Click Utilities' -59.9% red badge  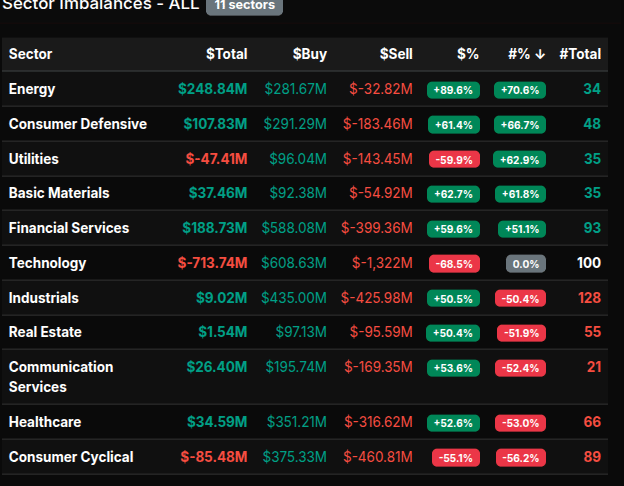(452, 160)
